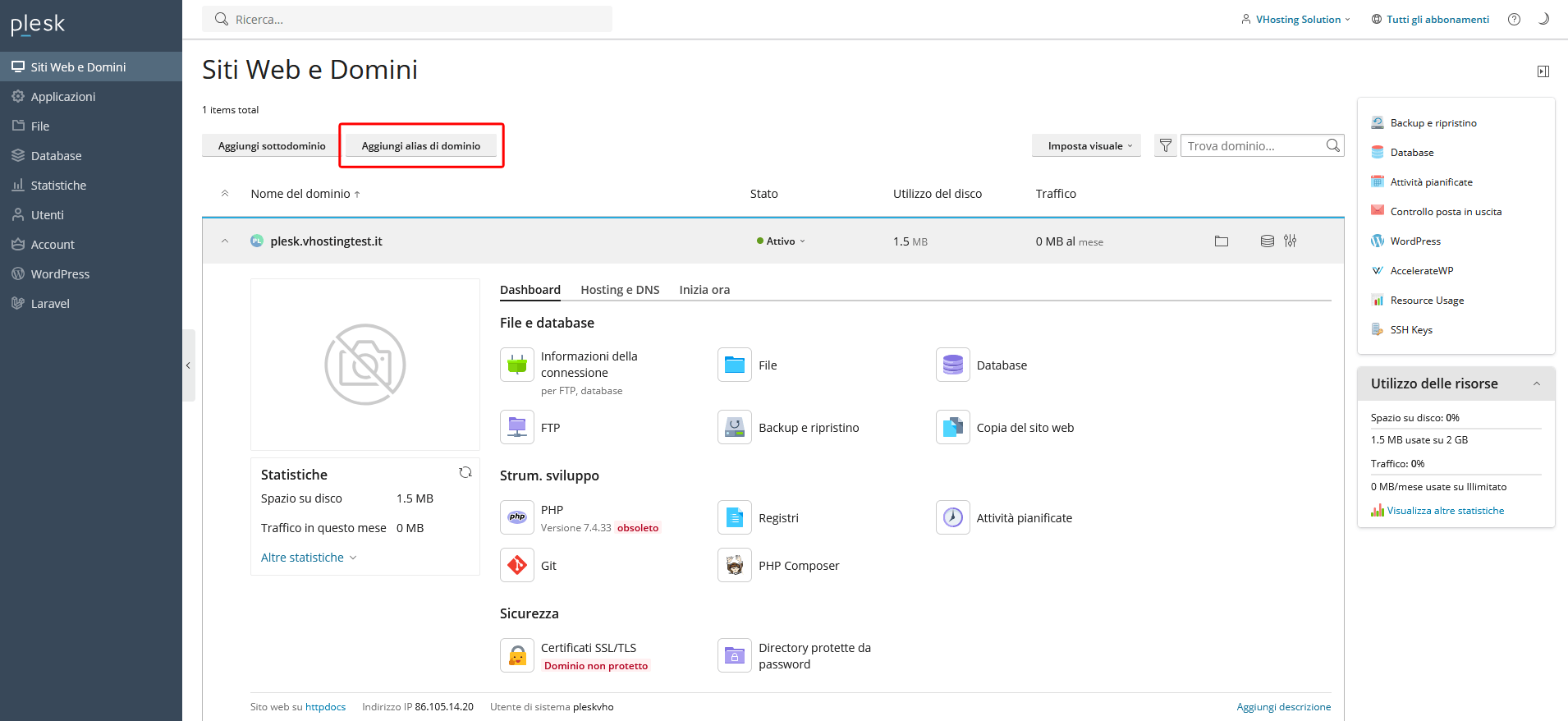Click the filter funnel icon

(1166, 145)
